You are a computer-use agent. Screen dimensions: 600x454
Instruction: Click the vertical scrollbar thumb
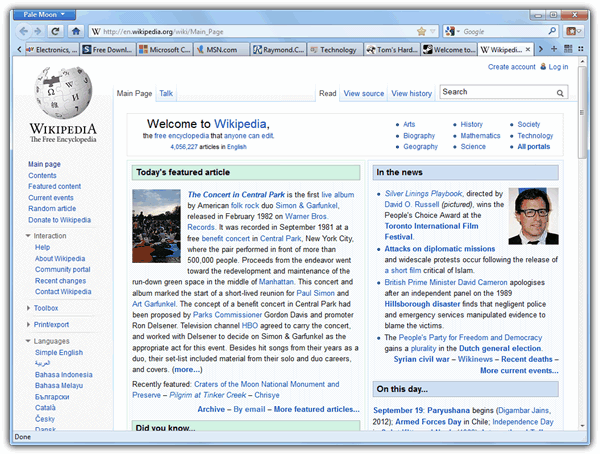582,113
